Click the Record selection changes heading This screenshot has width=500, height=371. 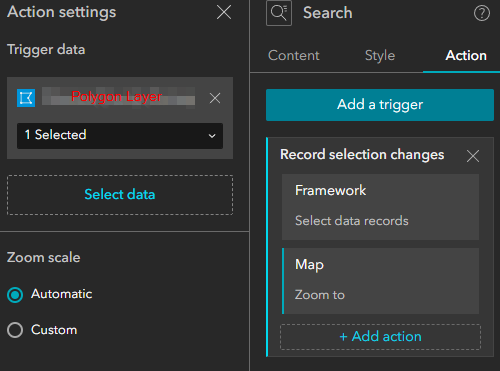(x=362, y=155)
